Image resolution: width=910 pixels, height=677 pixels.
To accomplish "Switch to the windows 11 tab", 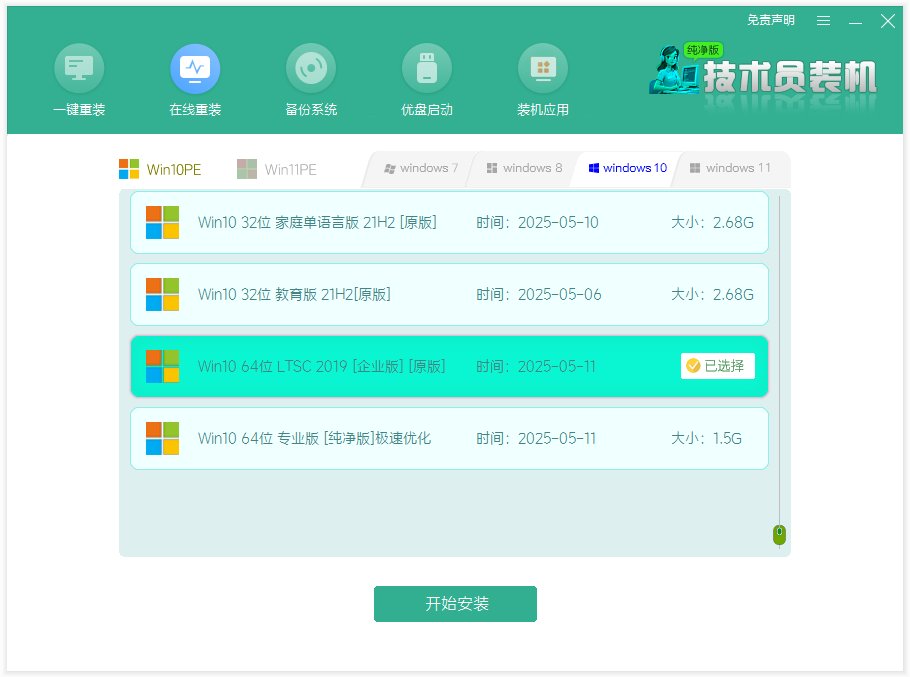I will pyautogui.click(x=730, y=168).
